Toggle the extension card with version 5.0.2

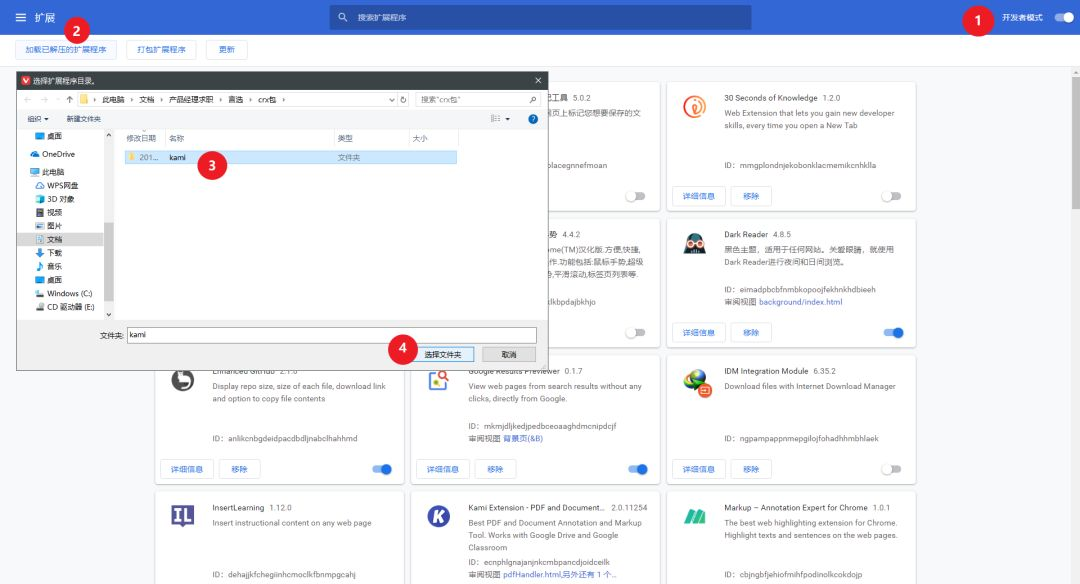(635, 196)
